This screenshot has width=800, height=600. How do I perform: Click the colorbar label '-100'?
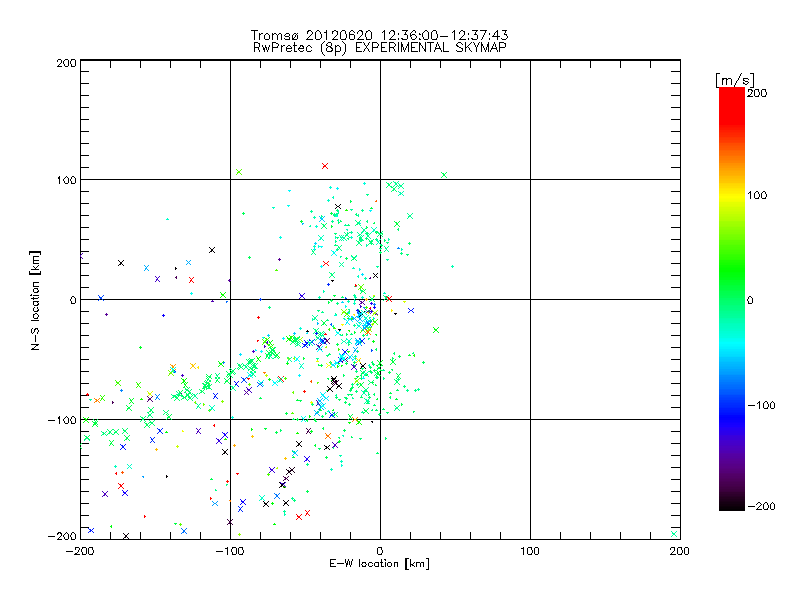click(762, 406)
